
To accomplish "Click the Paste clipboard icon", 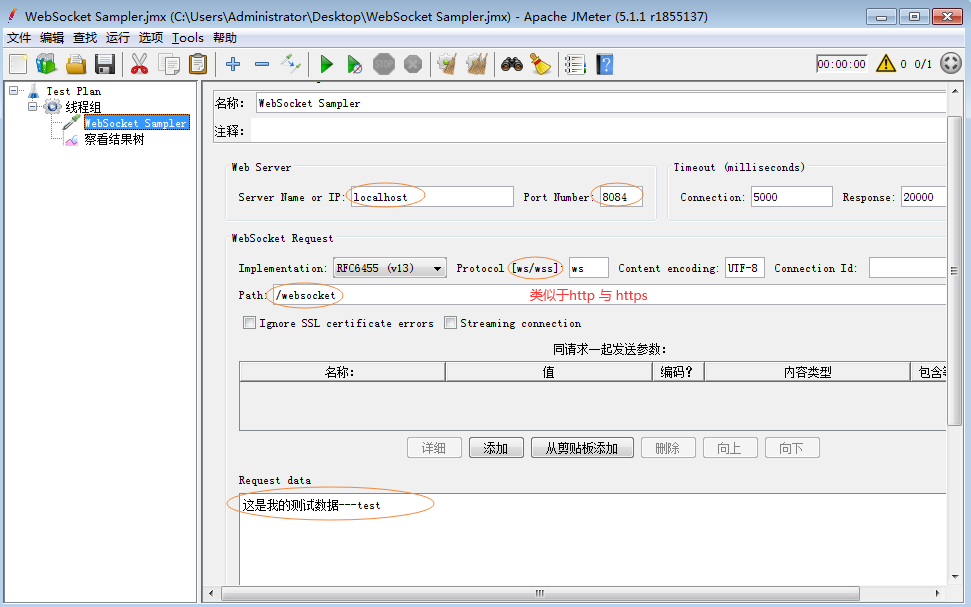I will click(x=198, y=64).
